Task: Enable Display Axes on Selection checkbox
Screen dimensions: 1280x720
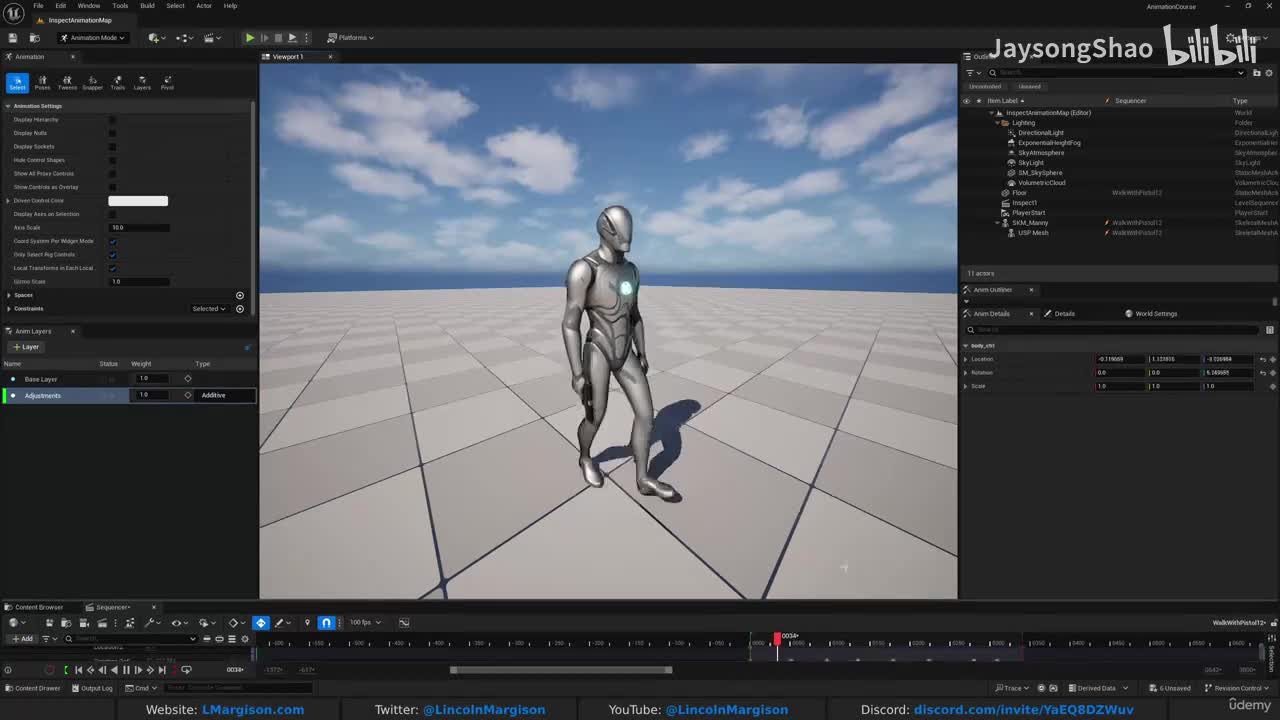Action: 112,214
